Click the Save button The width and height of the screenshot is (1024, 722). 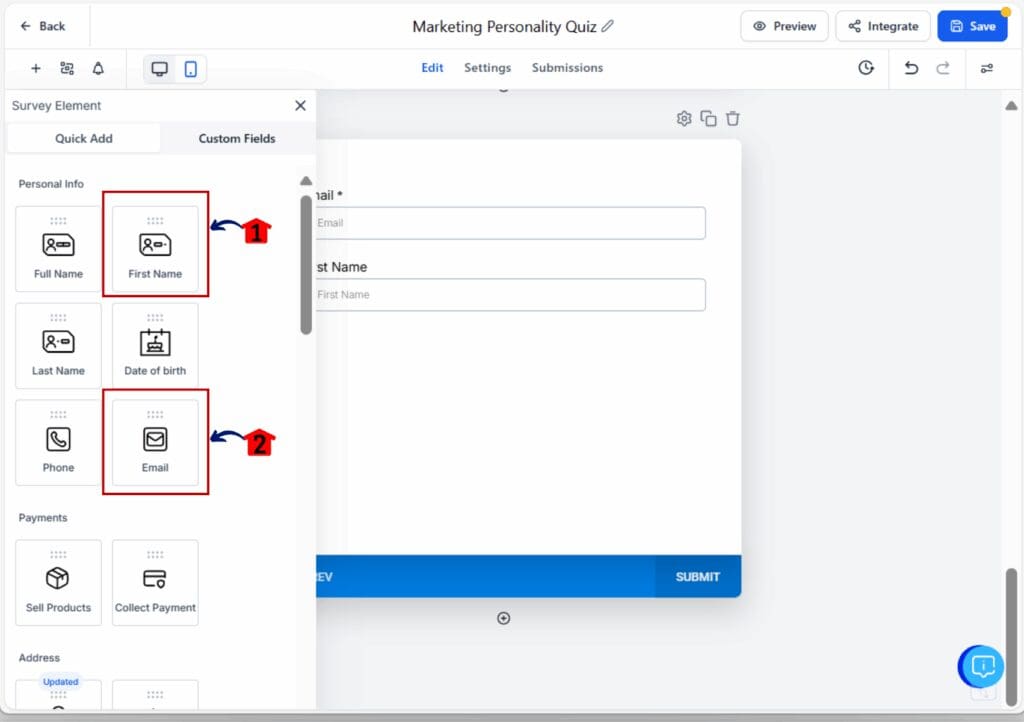coord(972,26)
